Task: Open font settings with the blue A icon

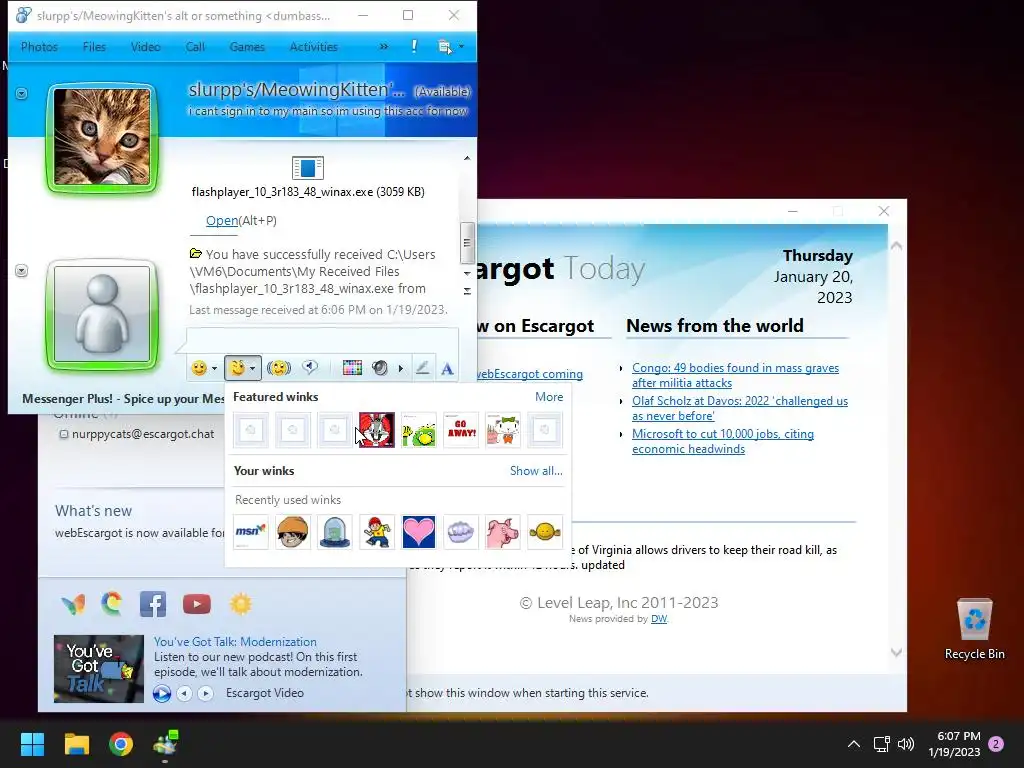Action: pyautogui.click(x=447, y=368)
